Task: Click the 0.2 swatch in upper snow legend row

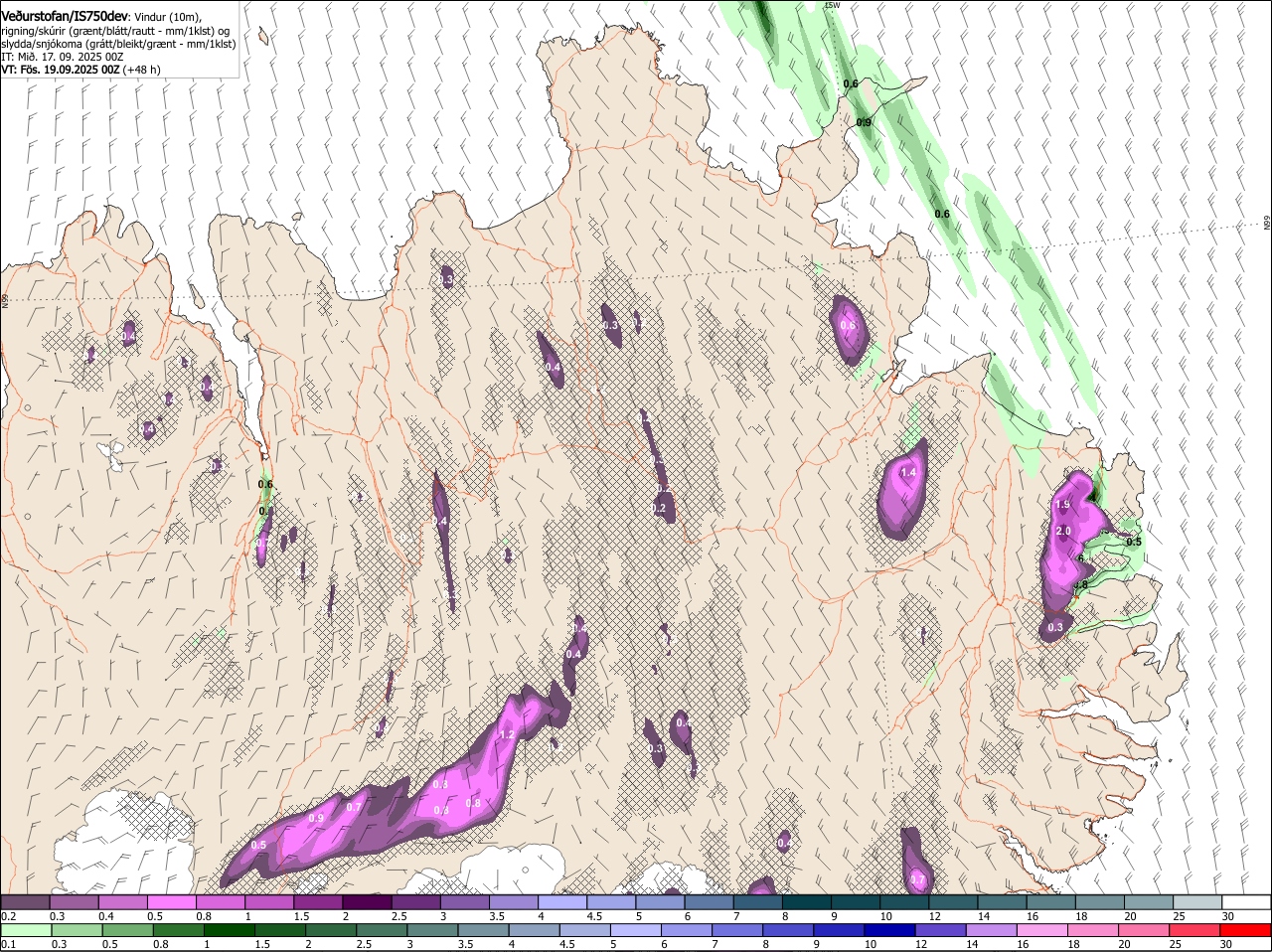Action: (25, 902)
